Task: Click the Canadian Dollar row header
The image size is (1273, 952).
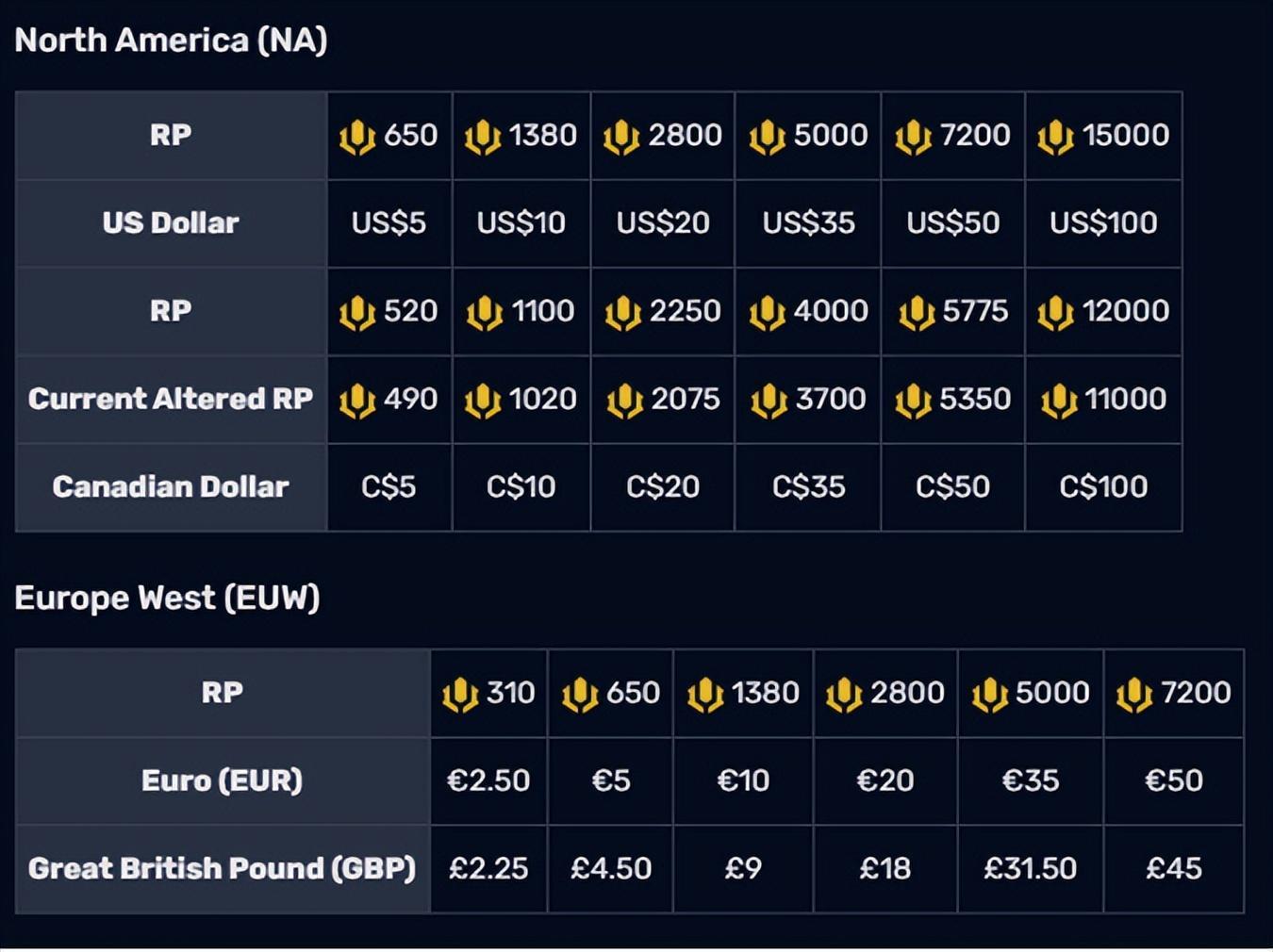Action: click(171, 487)
